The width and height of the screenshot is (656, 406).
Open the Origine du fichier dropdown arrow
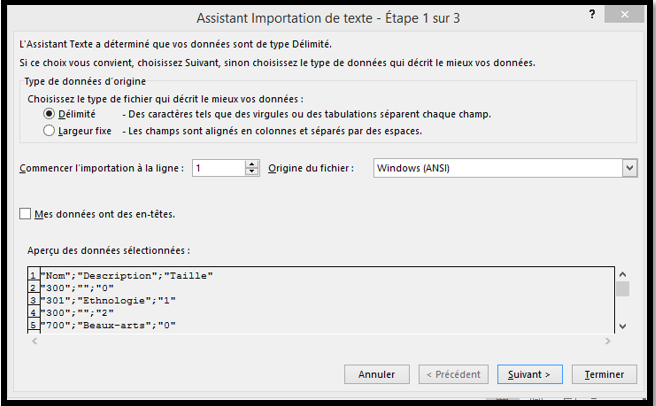[x=629, y=168]
